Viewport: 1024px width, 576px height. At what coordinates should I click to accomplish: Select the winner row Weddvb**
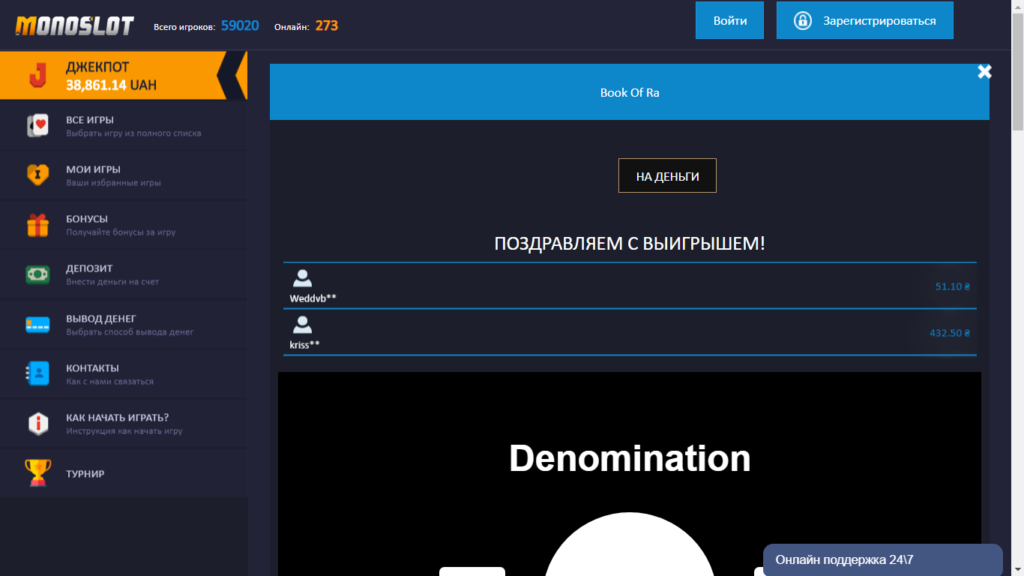(629, 286)
